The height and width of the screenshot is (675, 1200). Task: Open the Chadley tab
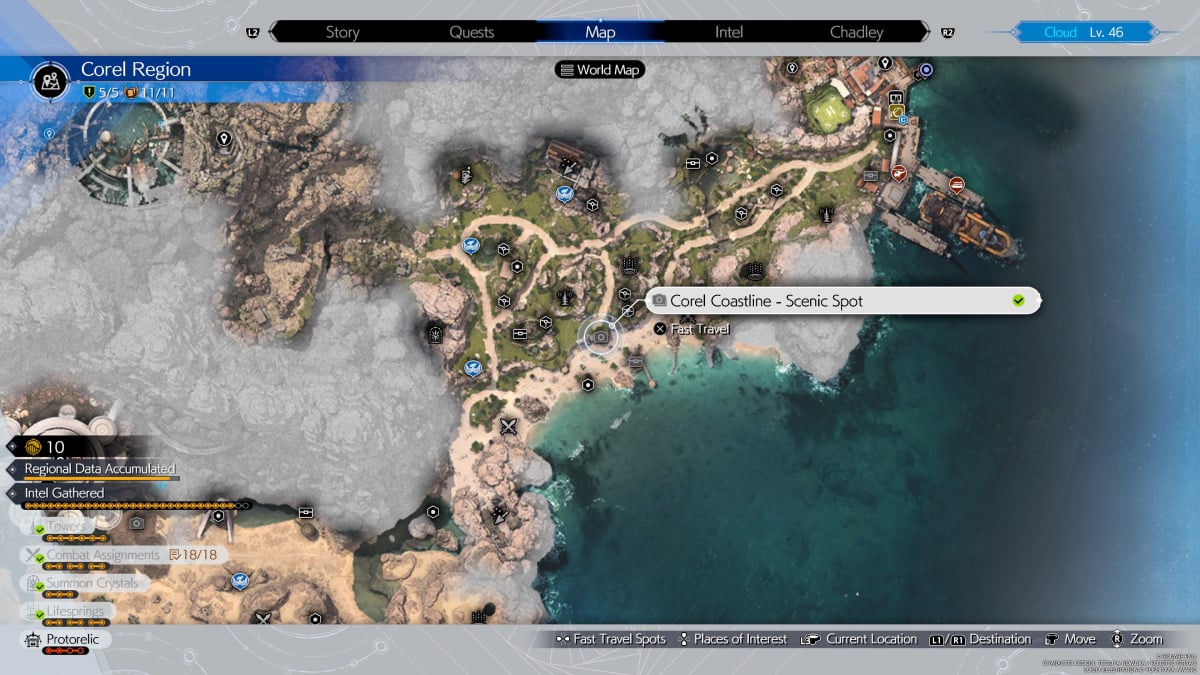pyautogui.click(x=856, y=32)
